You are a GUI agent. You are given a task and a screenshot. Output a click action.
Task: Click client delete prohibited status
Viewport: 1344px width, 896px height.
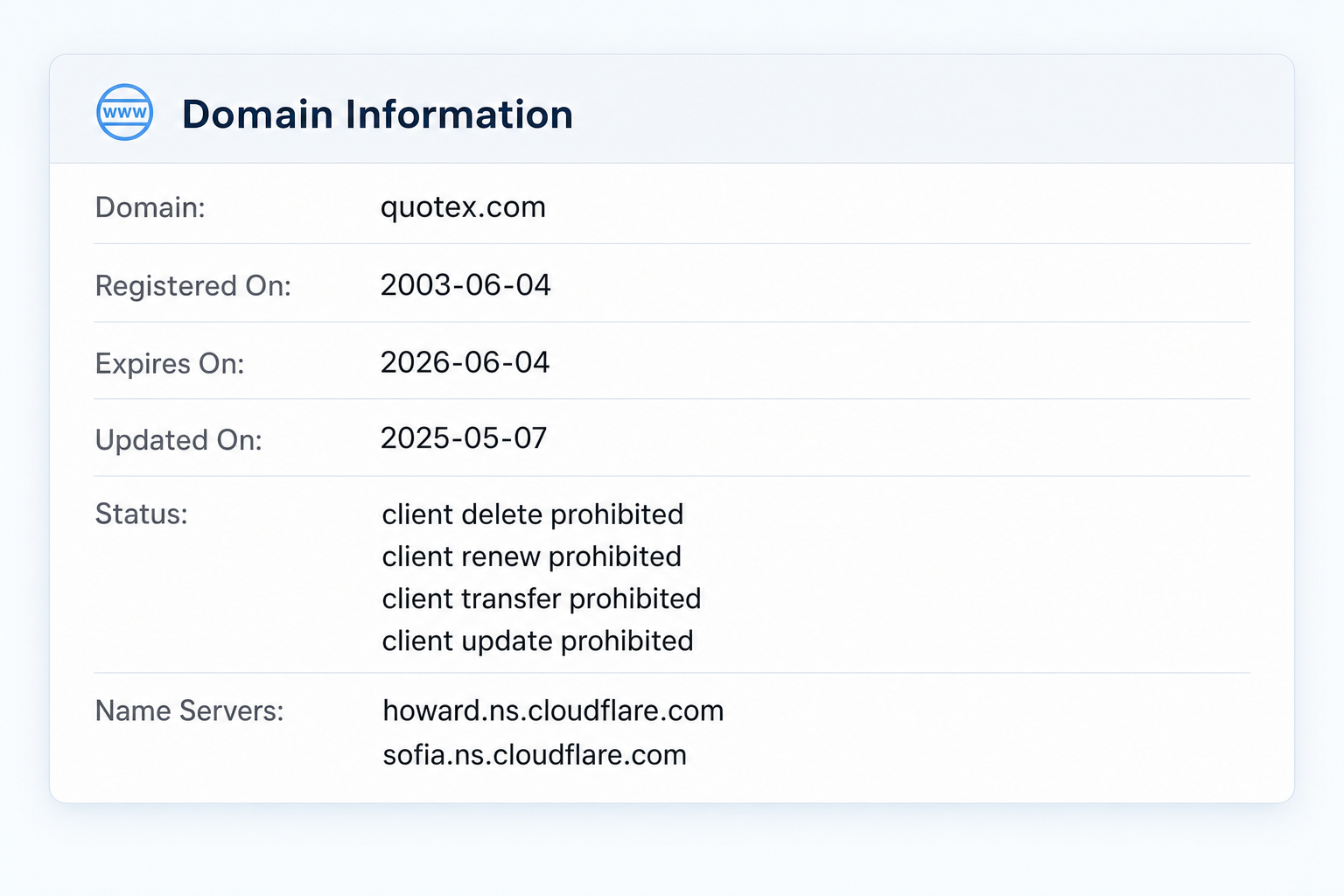click(x=533, y=514)
